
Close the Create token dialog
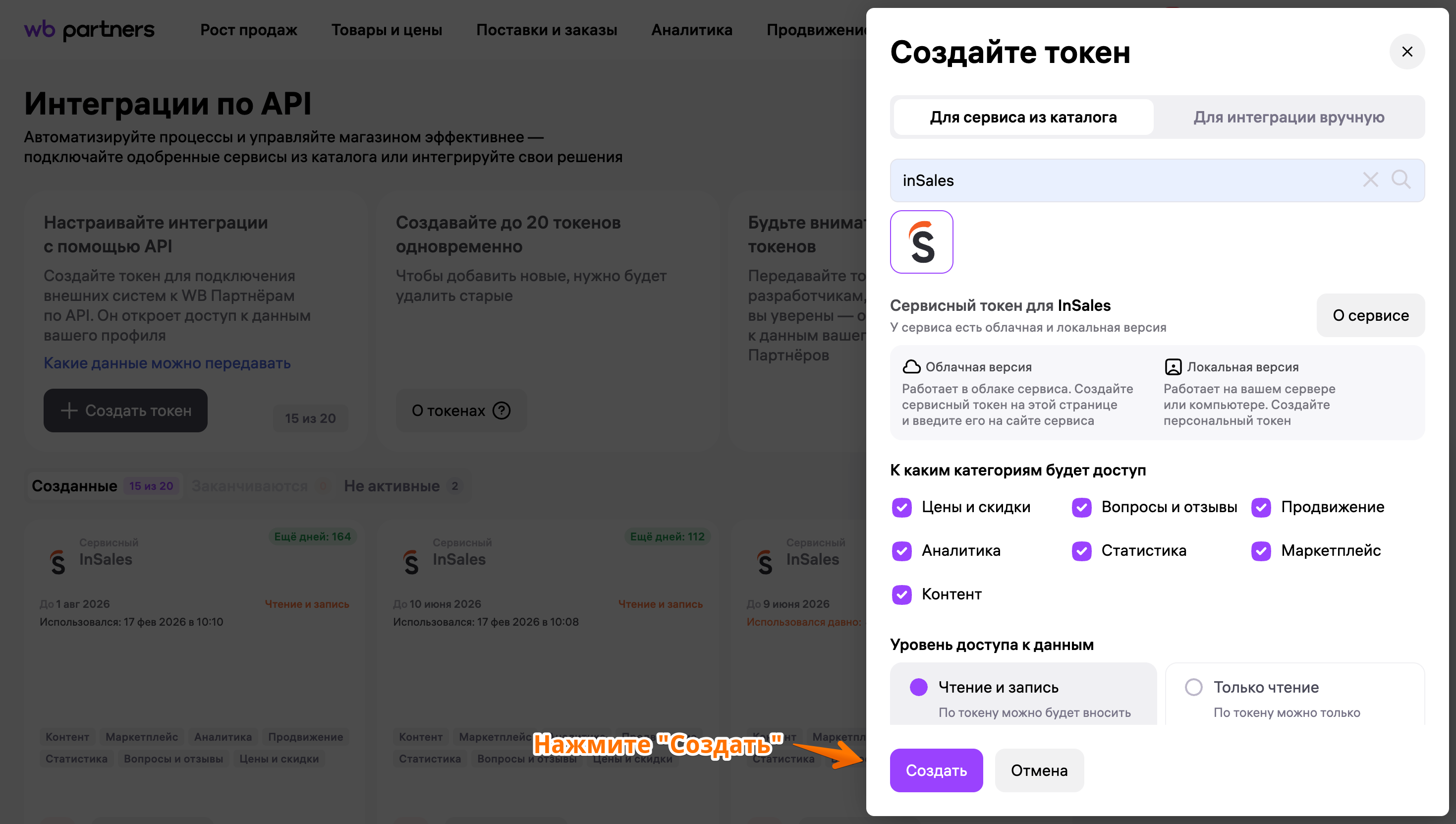(x=1407, y=52)
